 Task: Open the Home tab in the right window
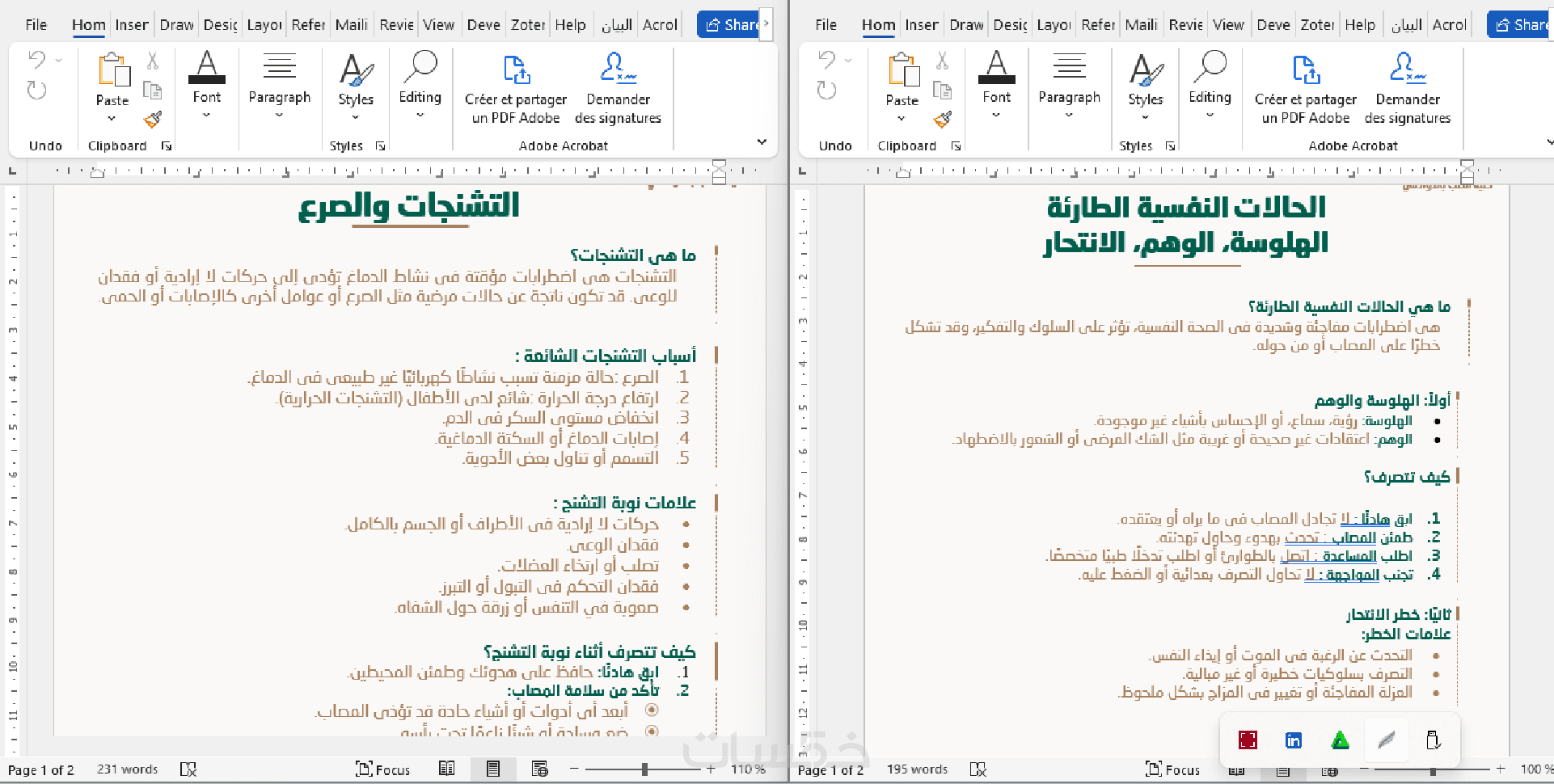tap(878, 25)
